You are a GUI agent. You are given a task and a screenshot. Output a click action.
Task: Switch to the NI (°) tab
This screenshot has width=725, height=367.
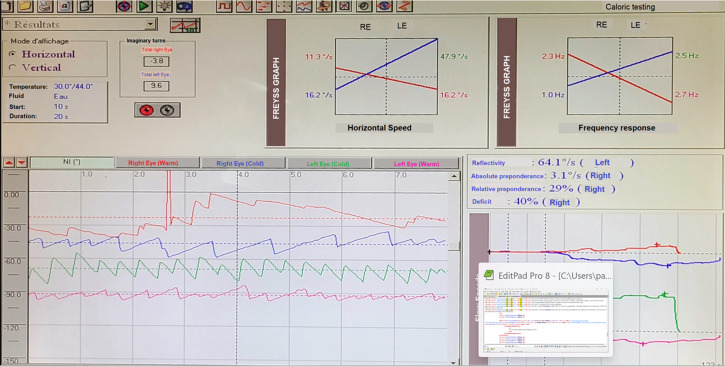point(72,162)
